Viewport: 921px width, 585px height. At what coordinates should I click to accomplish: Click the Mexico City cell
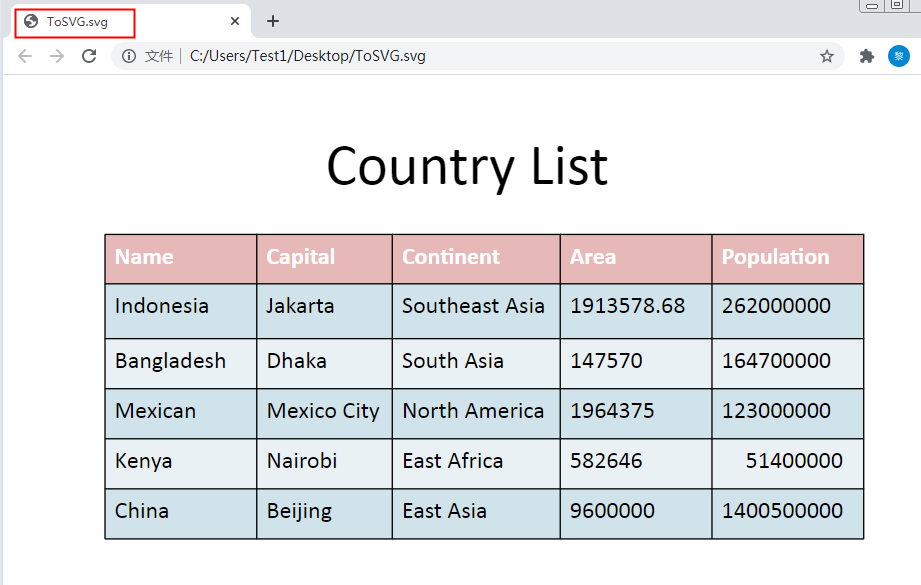tap(323, 411)
